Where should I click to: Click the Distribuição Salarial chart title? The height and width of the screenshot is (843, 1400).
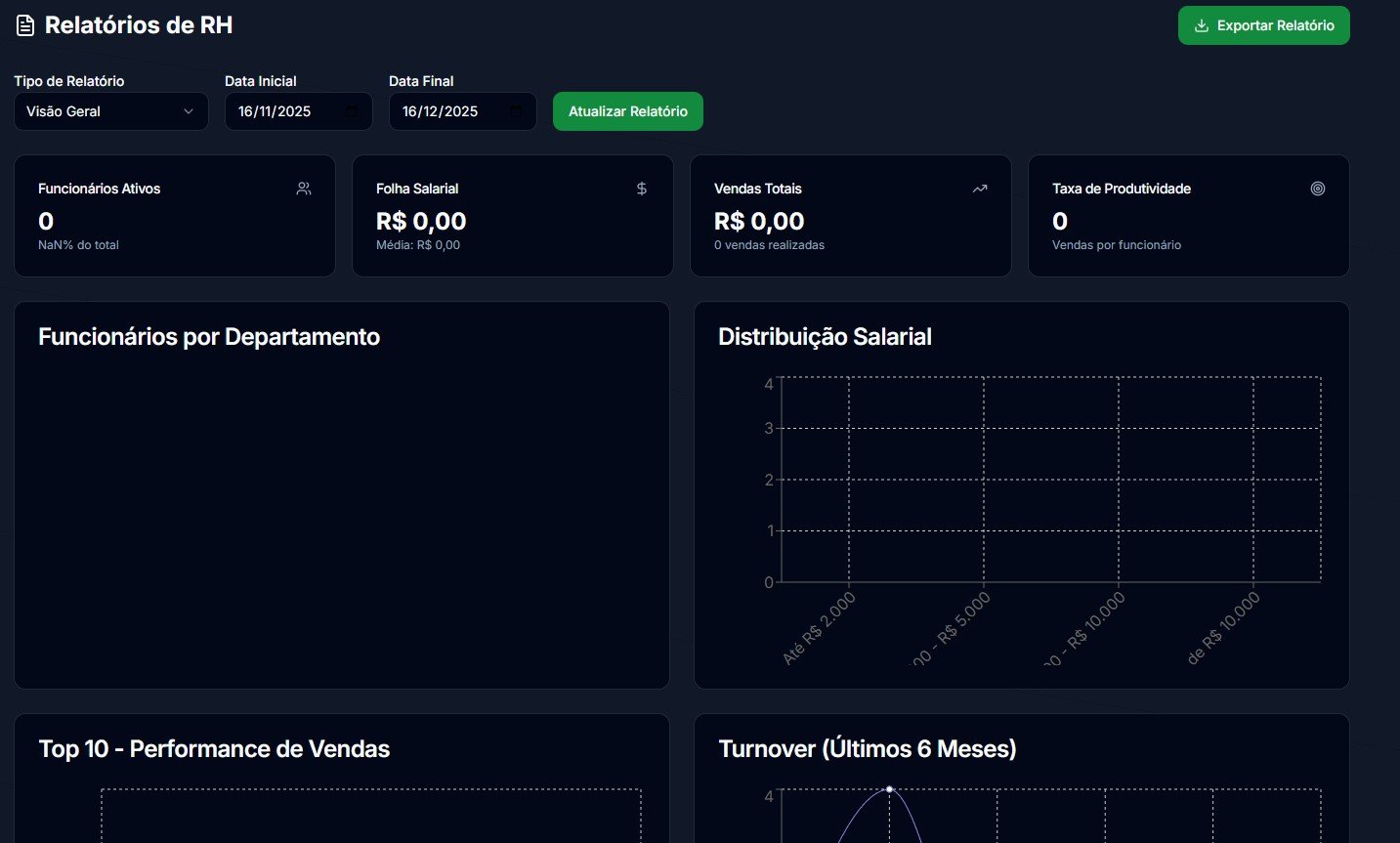pos(825,337)
